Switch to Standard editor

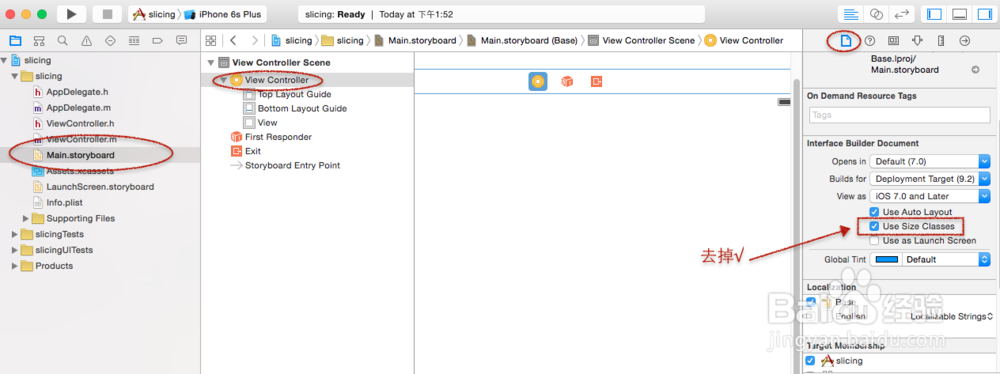click(x=851, y=14)
